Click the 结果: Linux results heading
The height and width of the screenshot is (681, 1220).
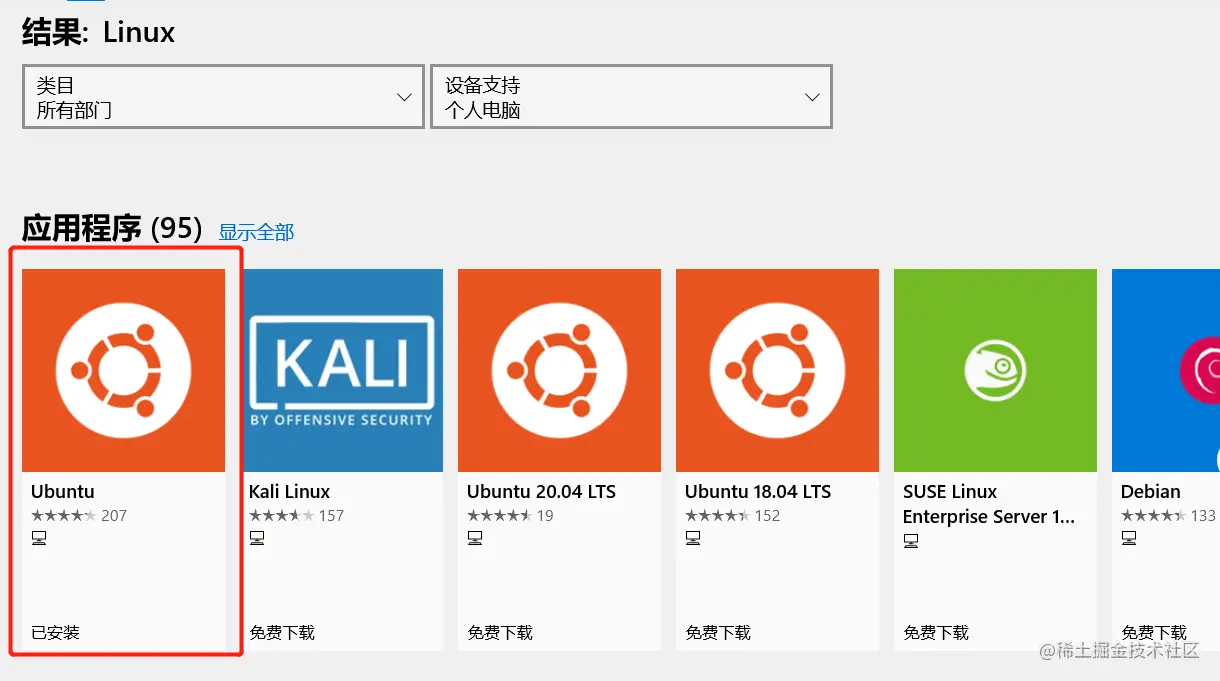tap(98, 32)
